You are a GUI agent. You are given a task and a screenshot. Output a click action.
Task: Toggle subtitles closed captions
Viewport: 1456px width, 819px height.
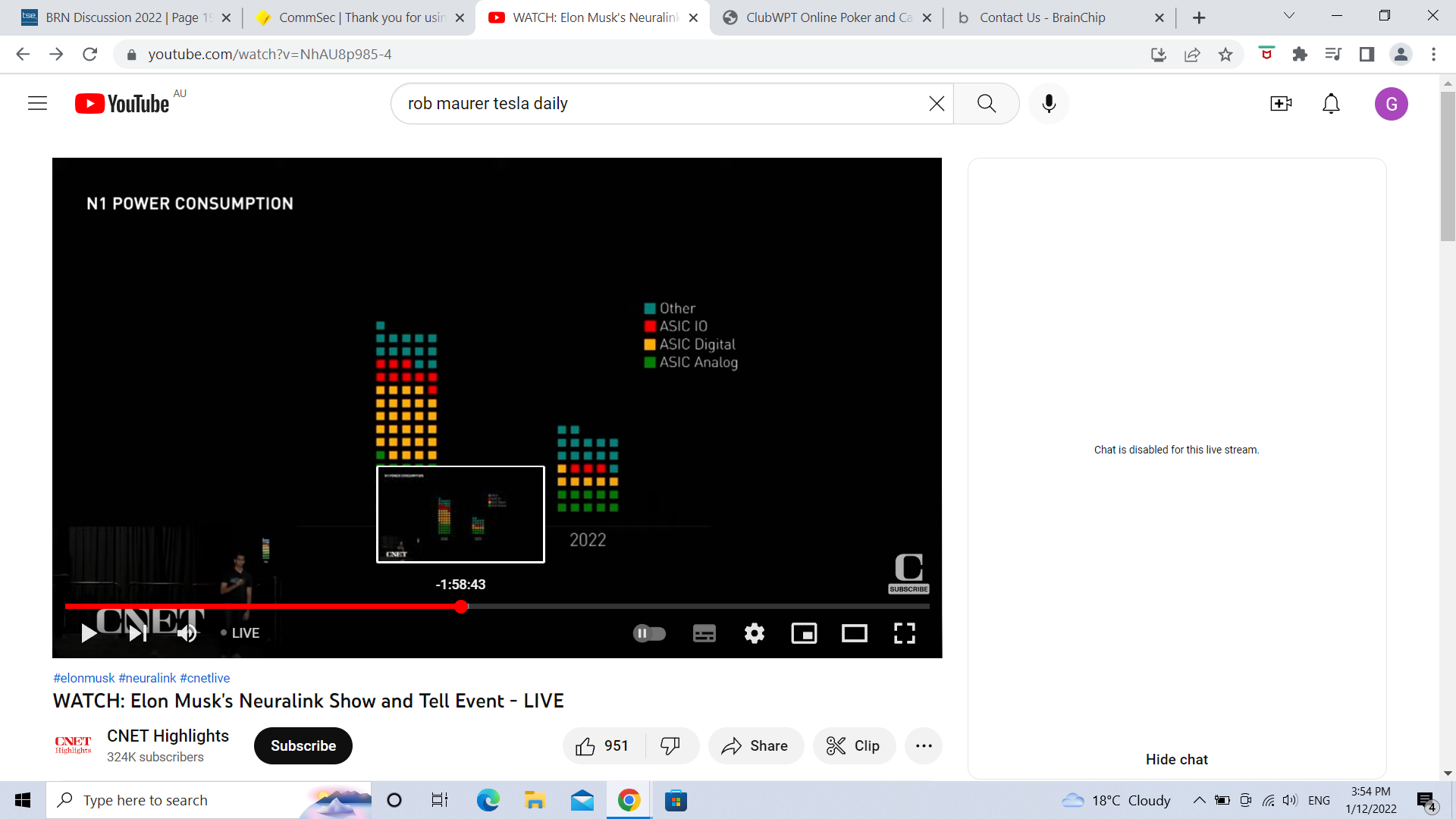coord(704,632)
